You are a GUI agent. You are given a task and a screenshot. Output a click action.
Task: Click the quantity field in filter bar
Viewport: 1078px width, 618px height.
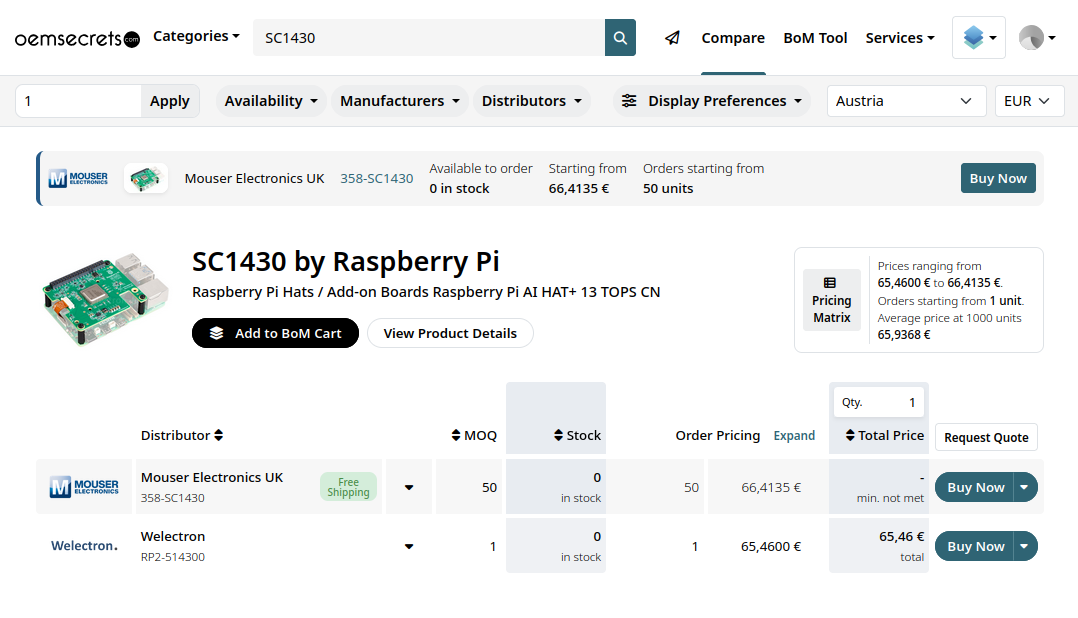(x=78, y=101)
